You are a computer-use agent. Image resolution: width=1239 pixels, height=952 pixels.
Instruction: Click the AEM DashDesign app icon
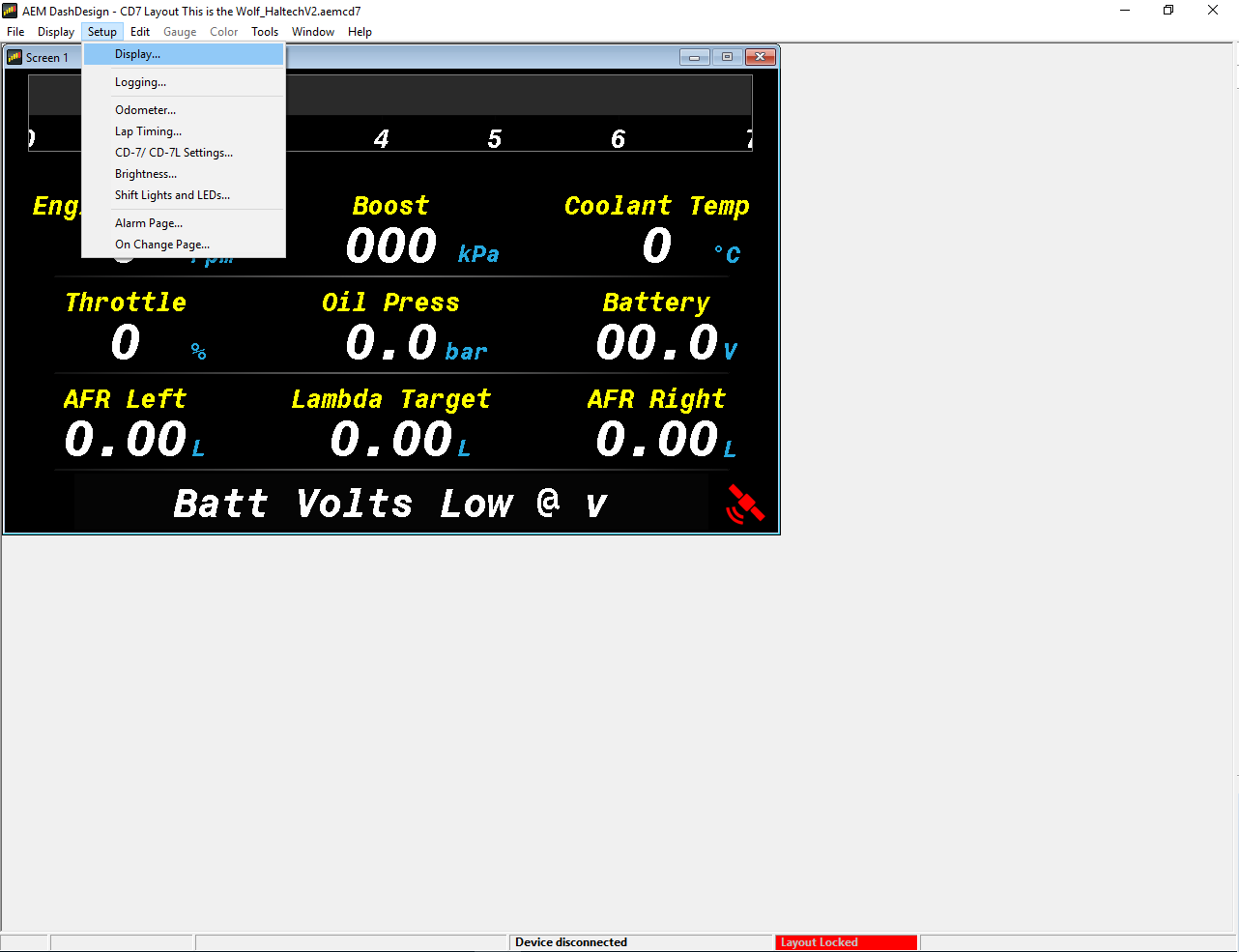(x=11, y=11)
